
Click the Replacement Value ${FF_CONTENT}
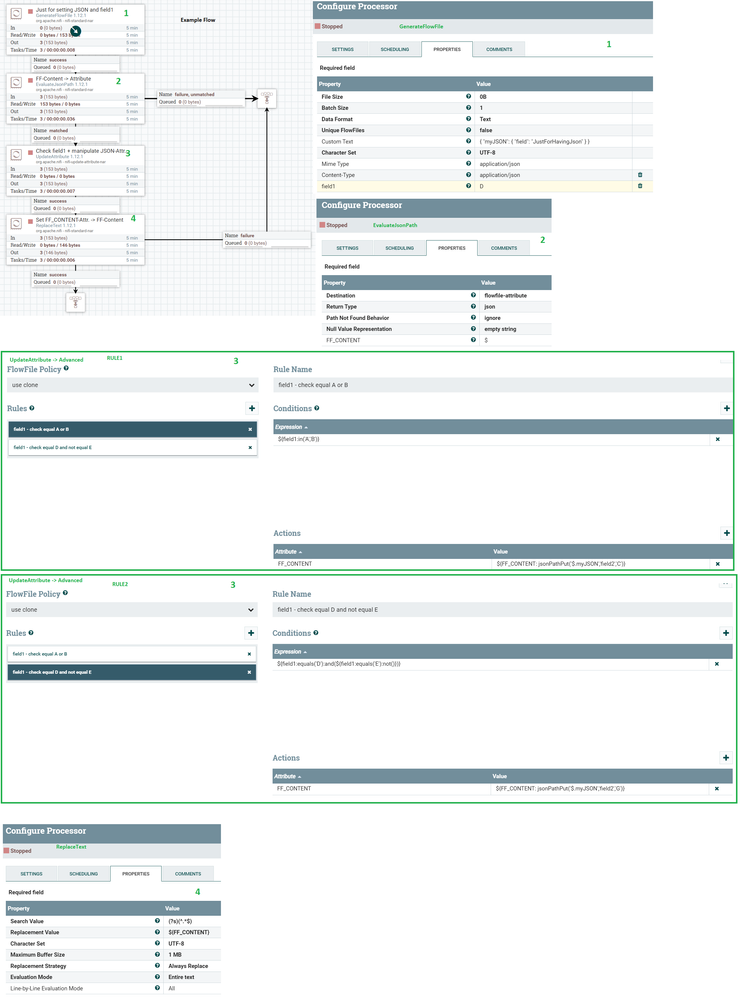(x=189, y=932)
